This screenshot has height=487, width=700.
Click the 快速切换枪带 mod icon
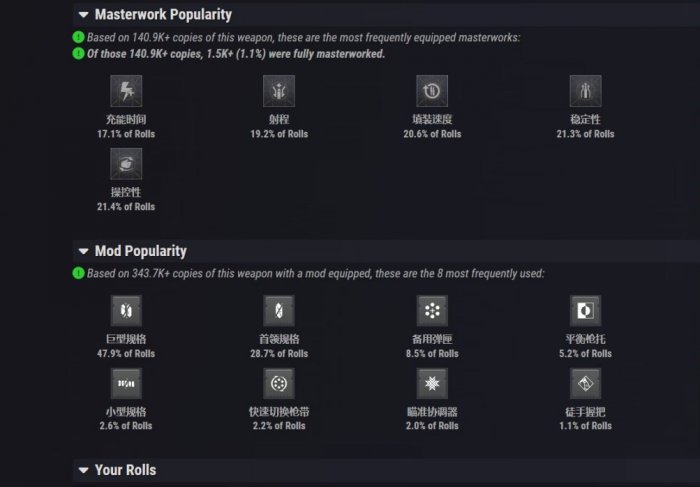279,384
